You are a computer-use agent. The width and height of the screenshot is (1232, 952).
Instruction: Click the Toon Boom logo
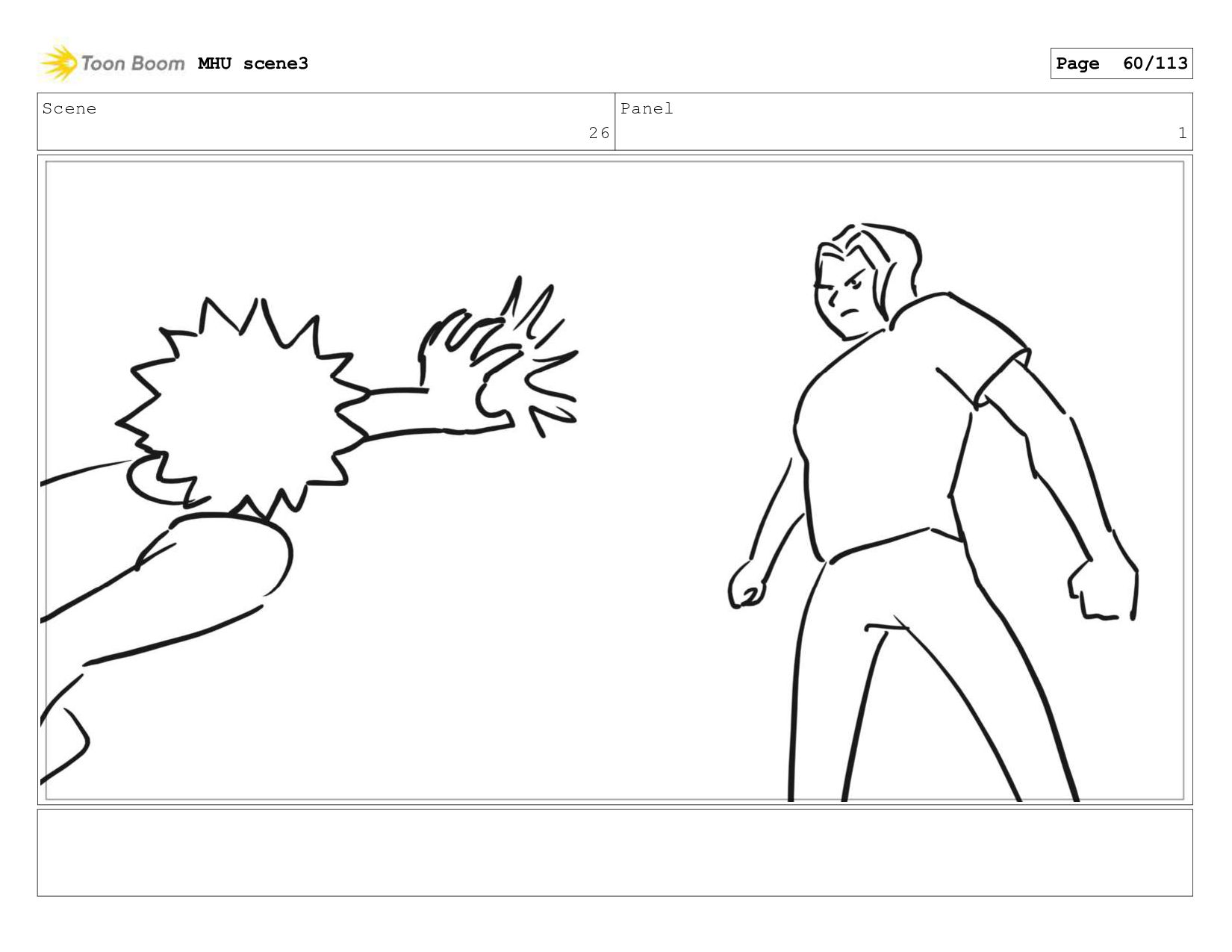(112, 63)
